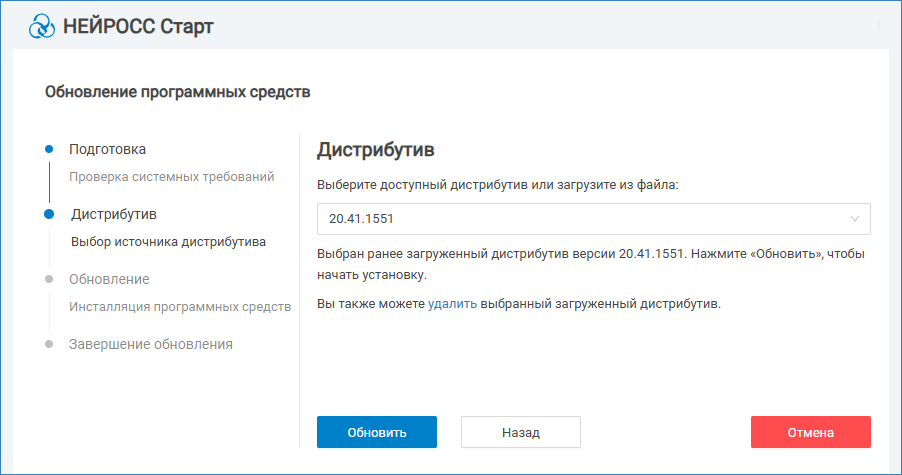Click the Выбор источника дистрибутива subtitle
This screenshot has height=475, width=902.
(x=168, y=241)
